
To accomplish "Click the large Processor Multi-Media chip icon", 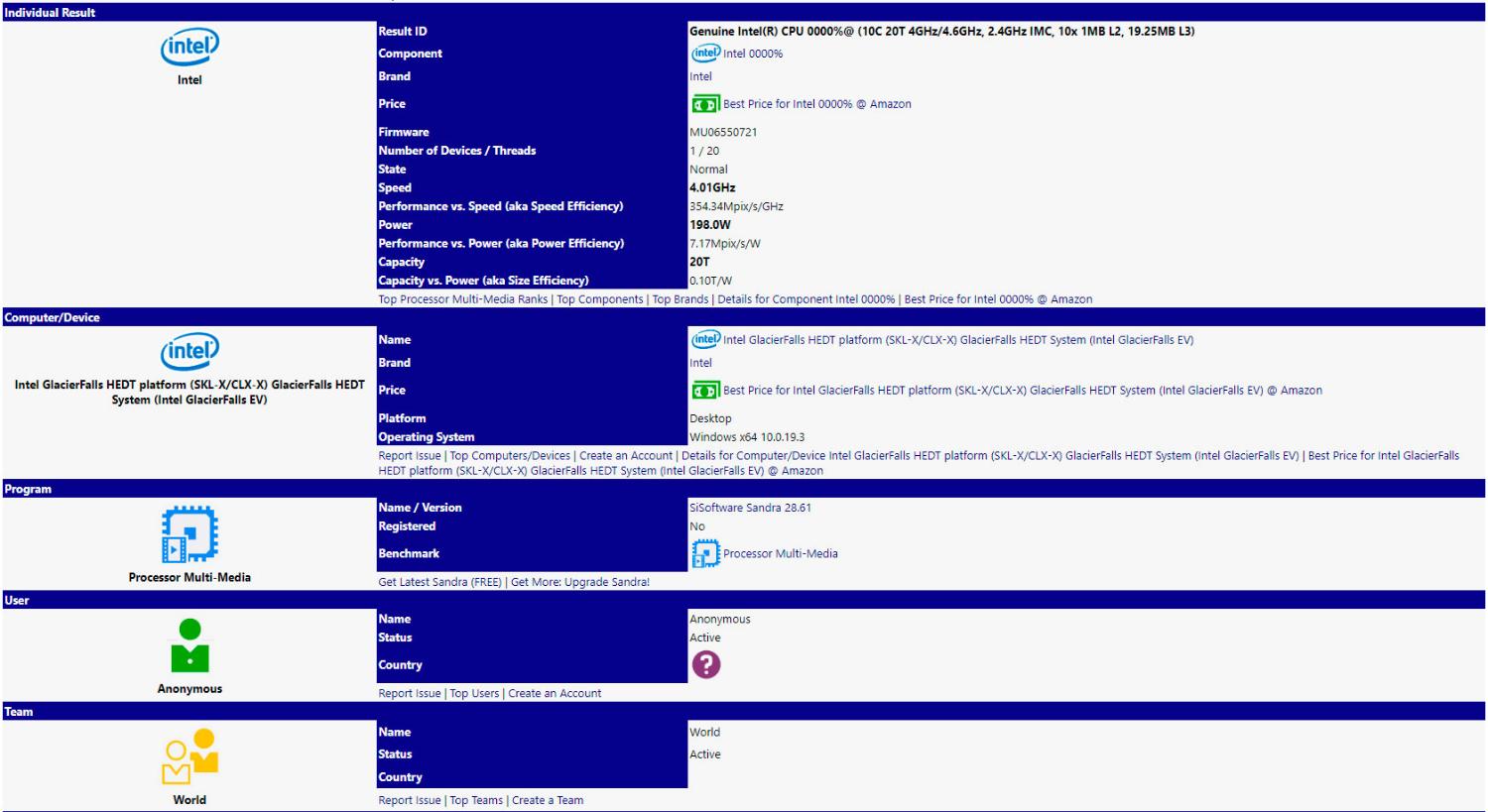I will click(x=189, y=534).
